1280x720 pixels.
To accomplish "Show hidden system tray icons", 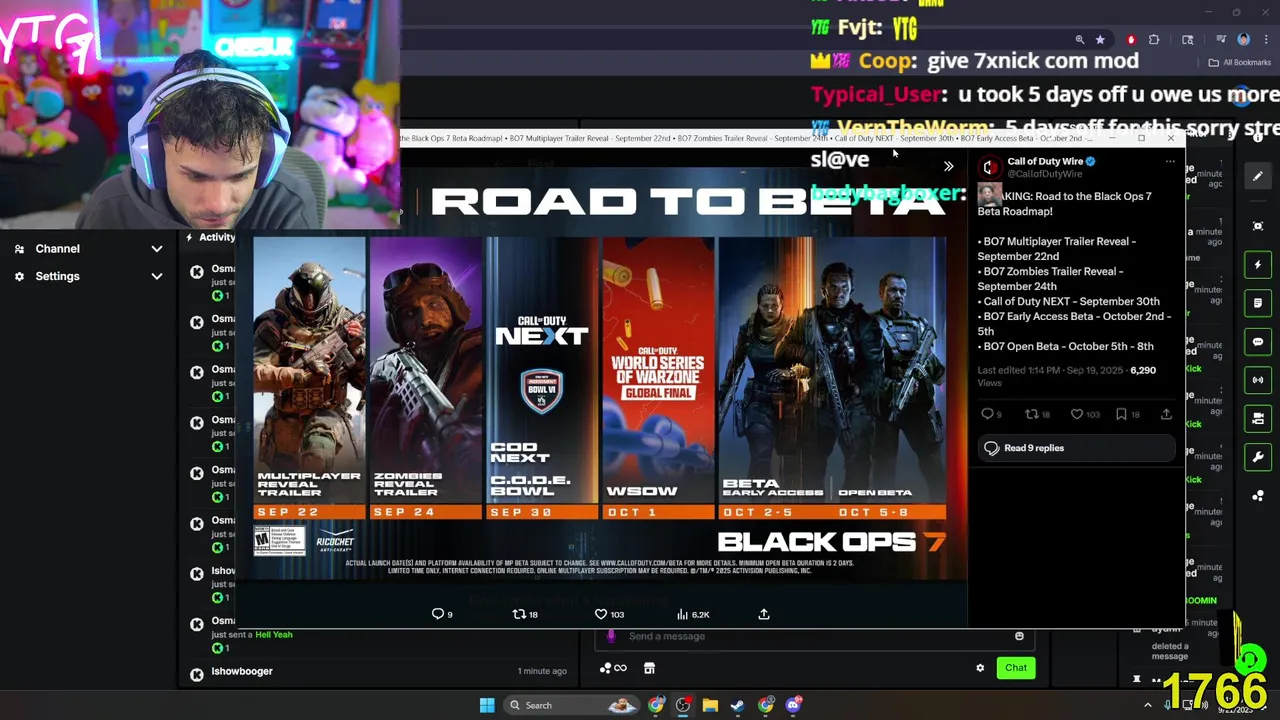I will click(x=1147, y=705).
